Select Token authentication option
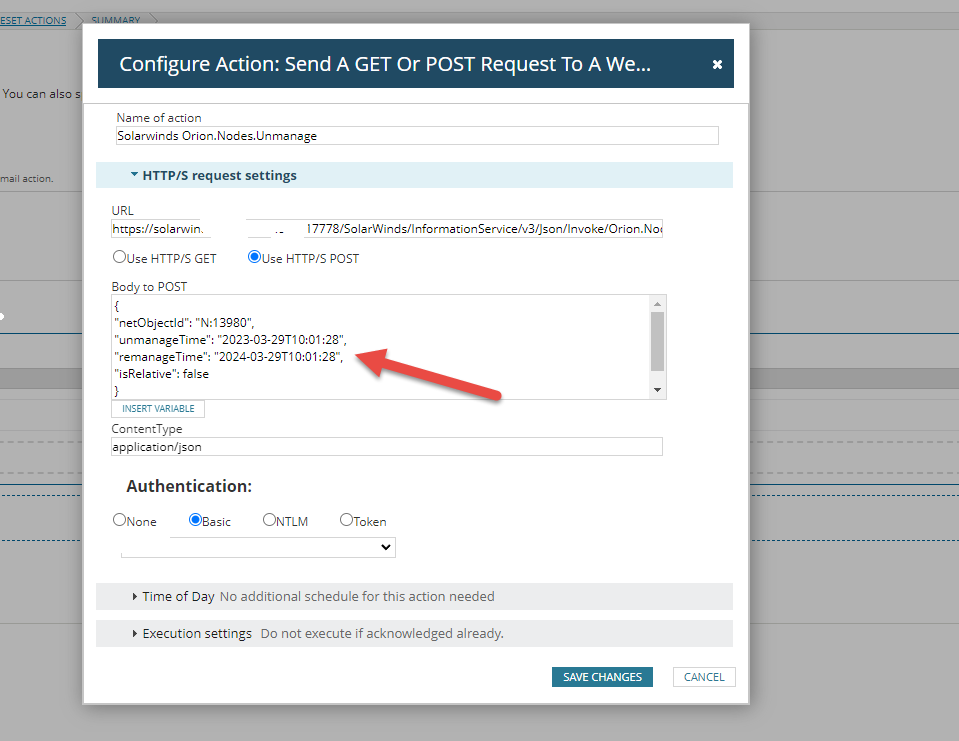959x741 pixels. 346,520
